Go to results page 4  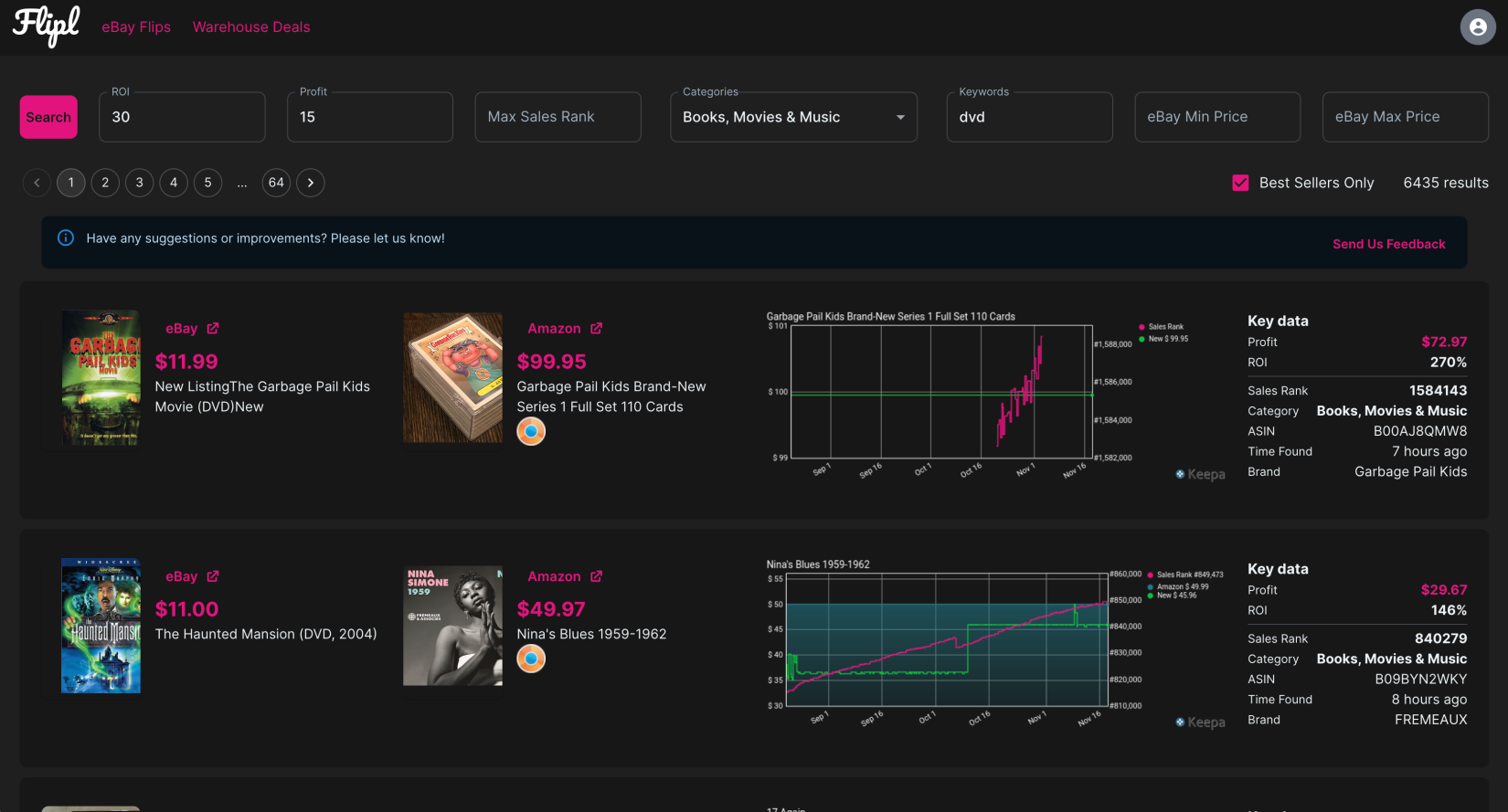174,183
